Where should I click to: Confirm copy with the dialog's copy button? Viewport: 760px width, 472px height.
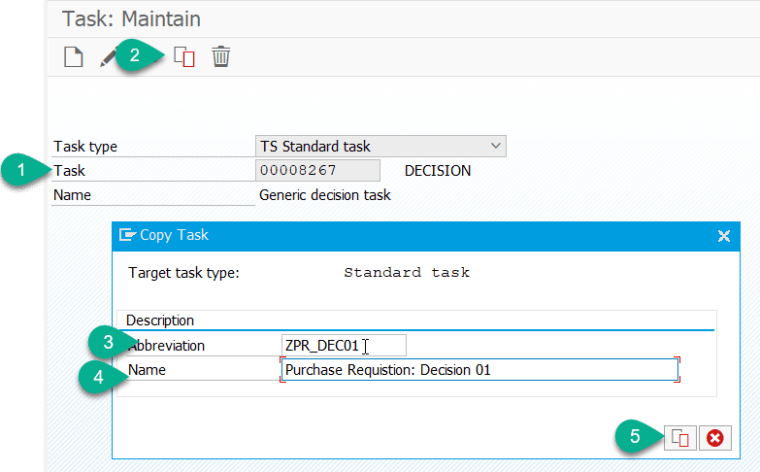pos(681,437)
